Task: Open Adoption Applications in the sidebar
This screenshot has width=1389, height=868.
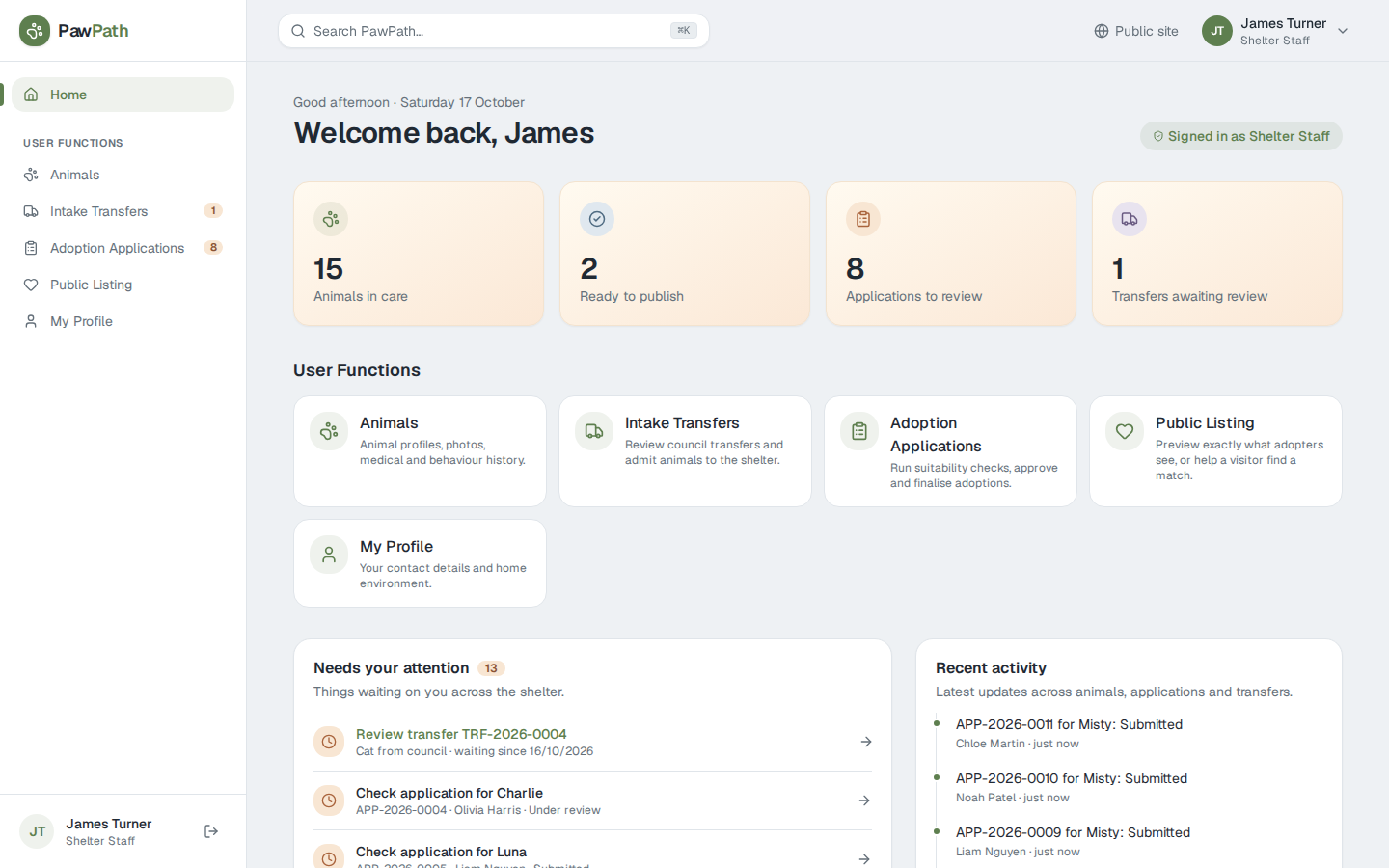Action: [x=123, y=248]
